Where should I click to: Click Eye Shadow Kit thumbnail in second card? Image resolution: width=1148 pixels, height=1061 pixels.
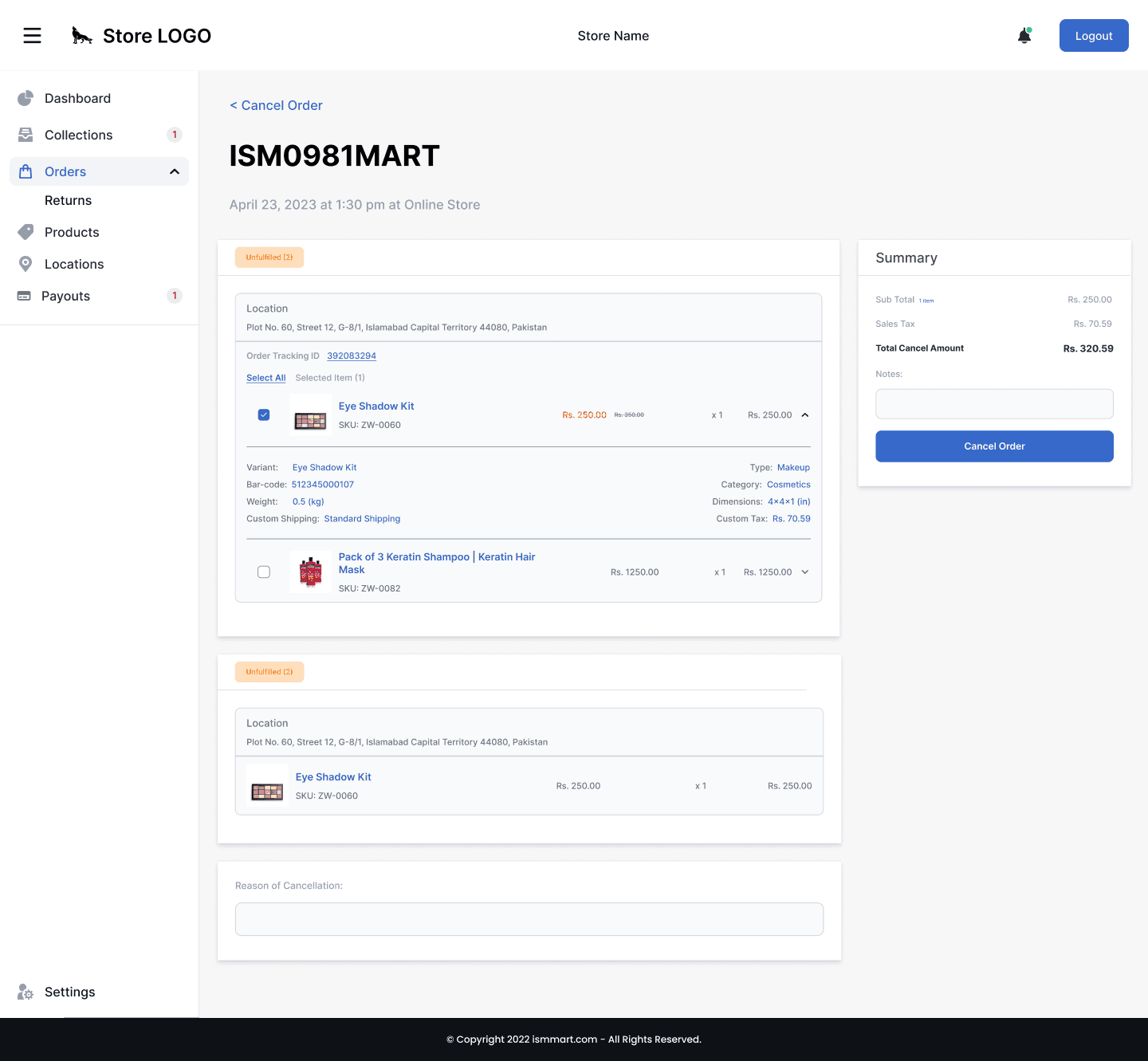[x=267, y=786]
